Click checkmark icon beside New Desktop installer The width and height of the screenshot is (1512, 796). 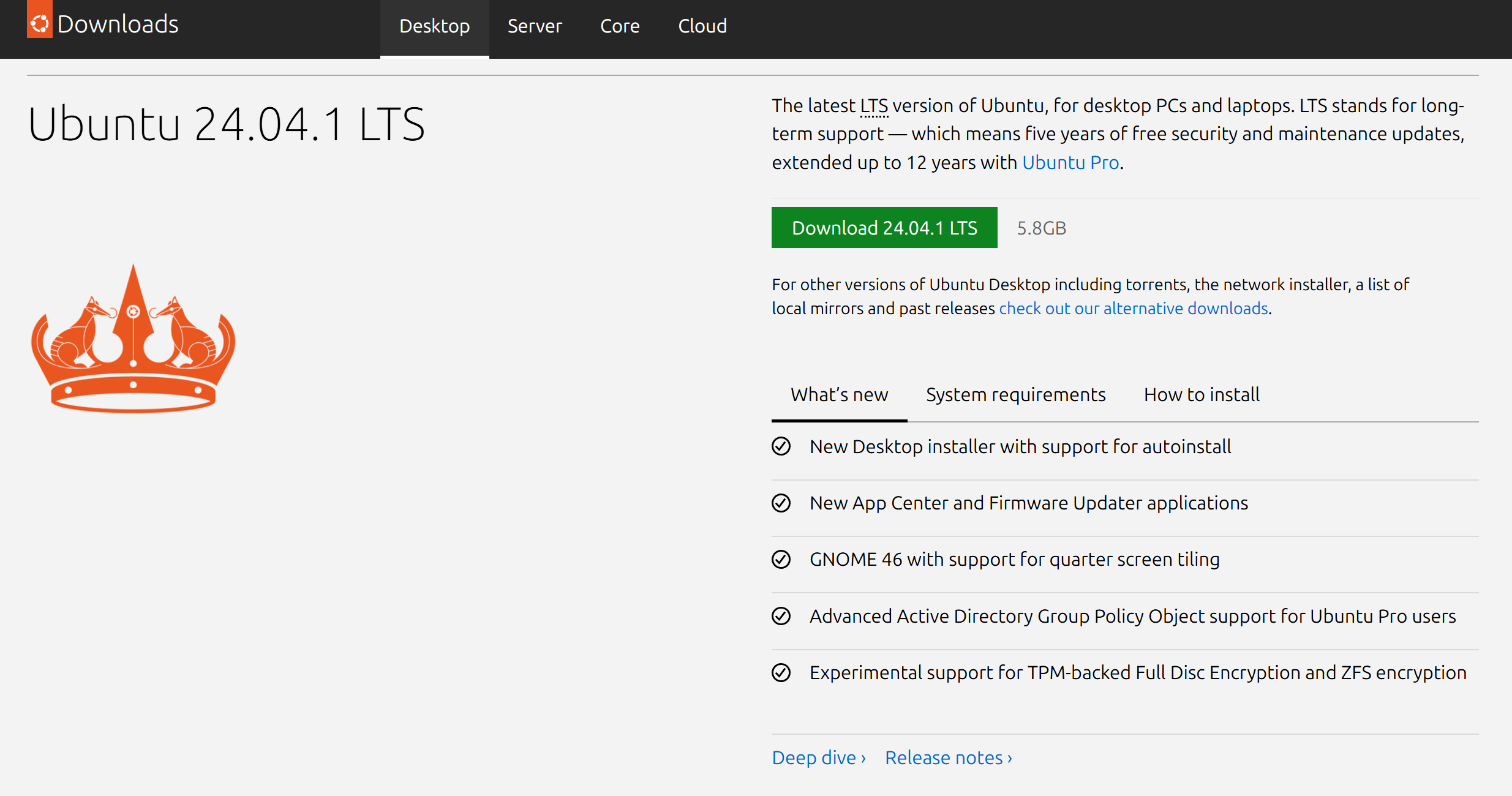point(781,446)
